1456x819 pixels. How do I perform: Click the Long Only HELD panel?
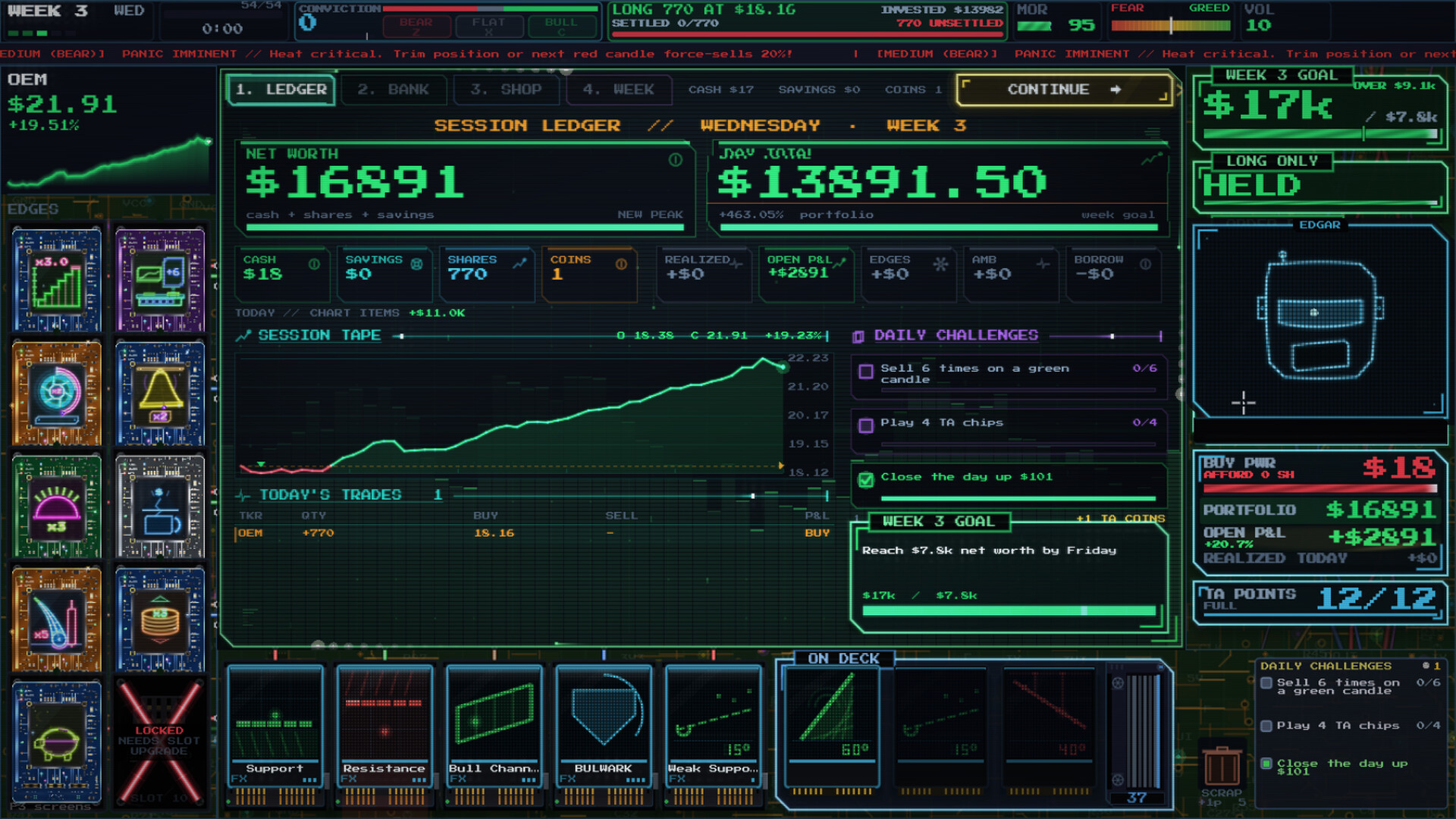point(1320,184)
